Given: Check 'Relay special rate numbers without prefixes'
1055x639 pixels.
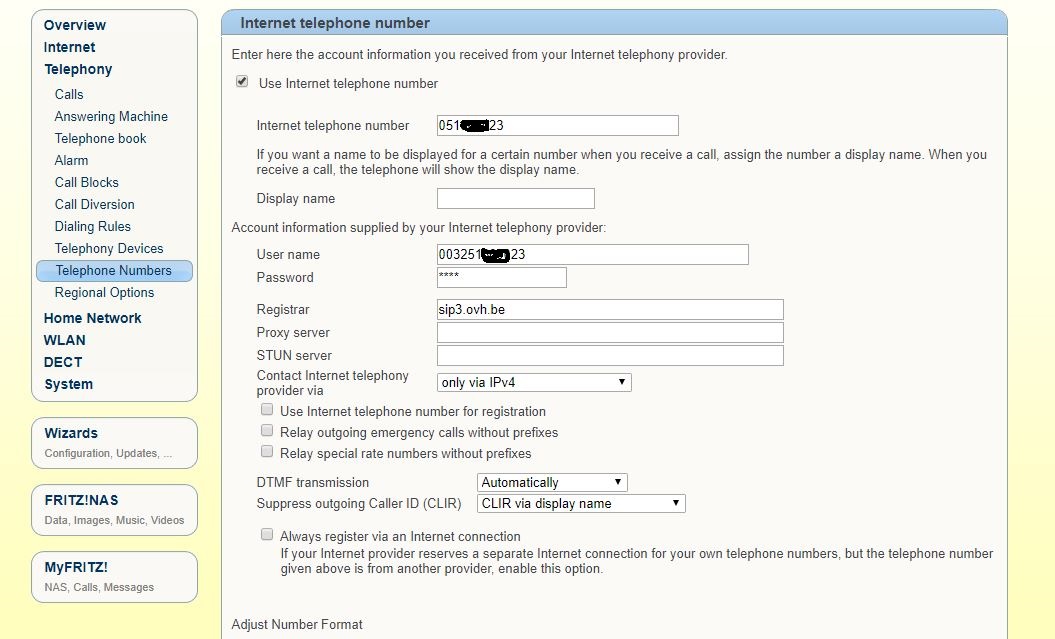Looking at the screenshot, I should 267,452.
